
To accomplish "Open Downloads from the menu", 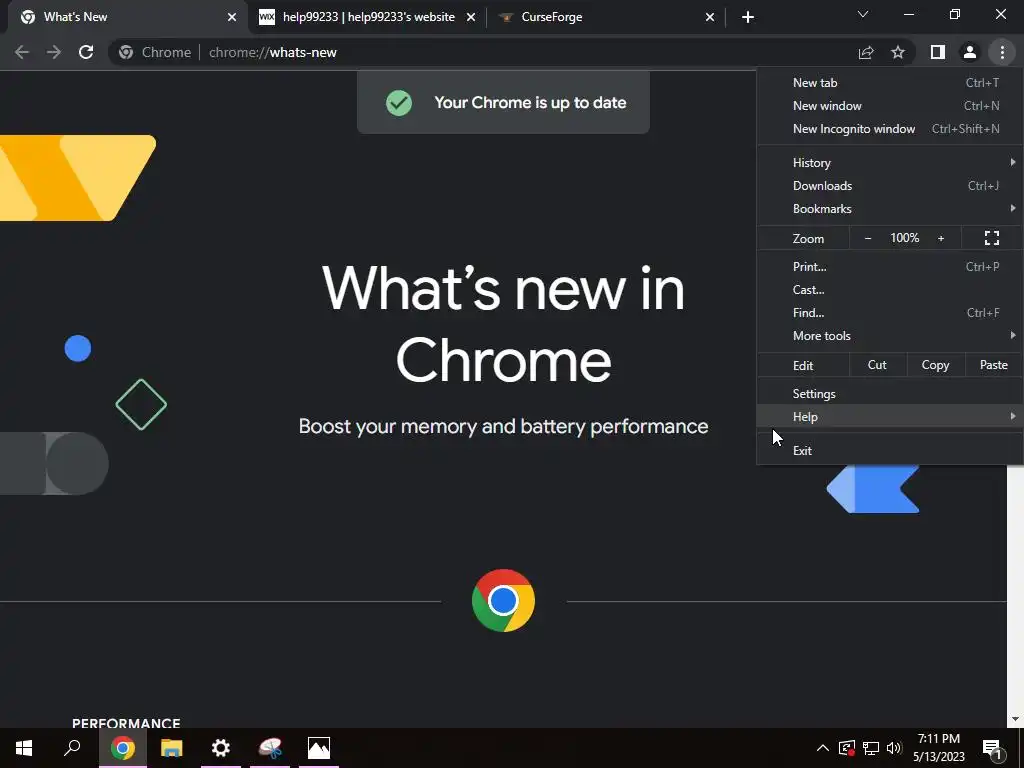I will (x=889, y=185).
